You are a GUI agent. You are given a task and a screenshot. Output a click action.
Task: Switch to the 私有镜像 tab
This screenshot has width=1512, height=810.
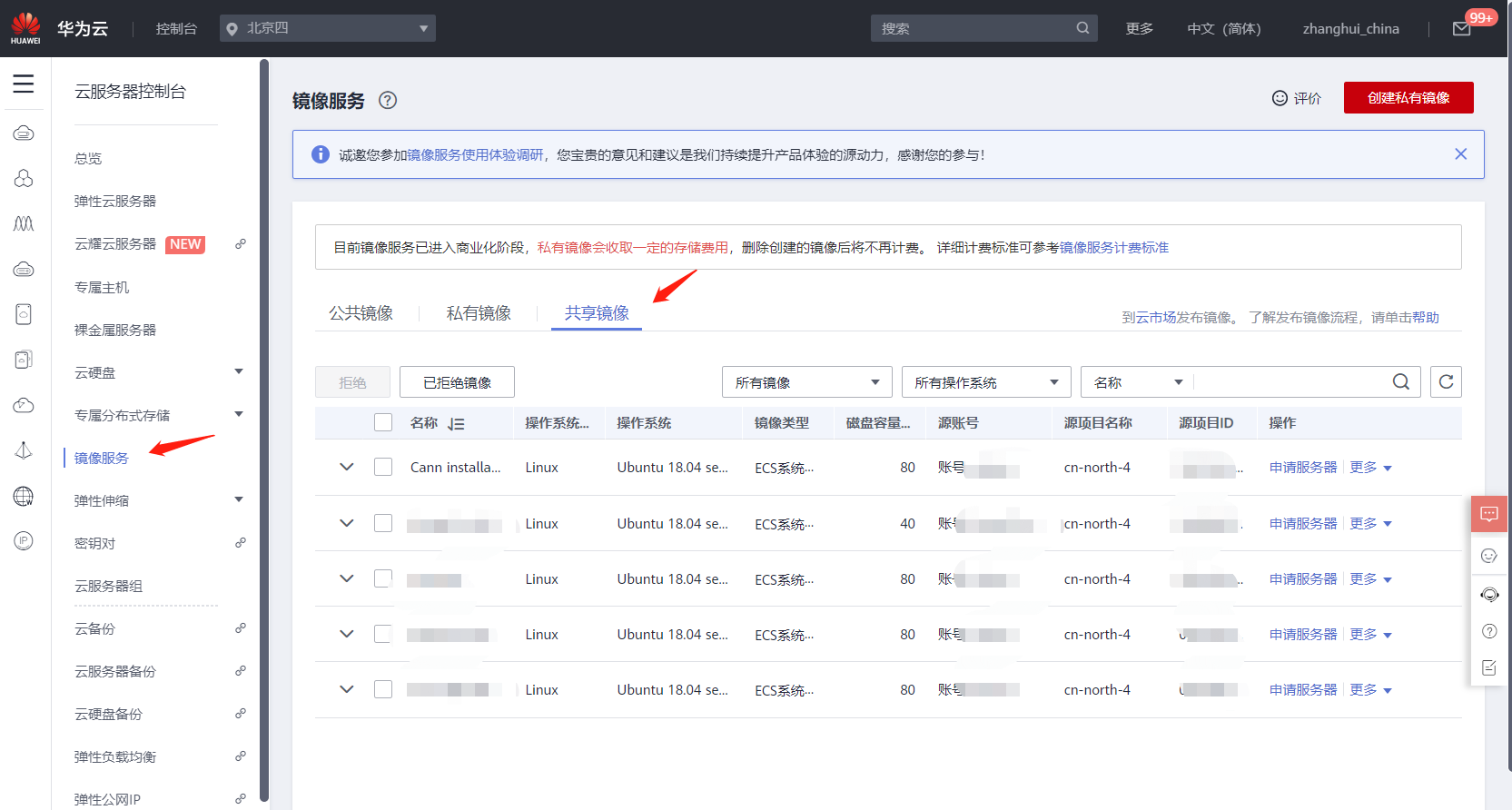(479, 313)
